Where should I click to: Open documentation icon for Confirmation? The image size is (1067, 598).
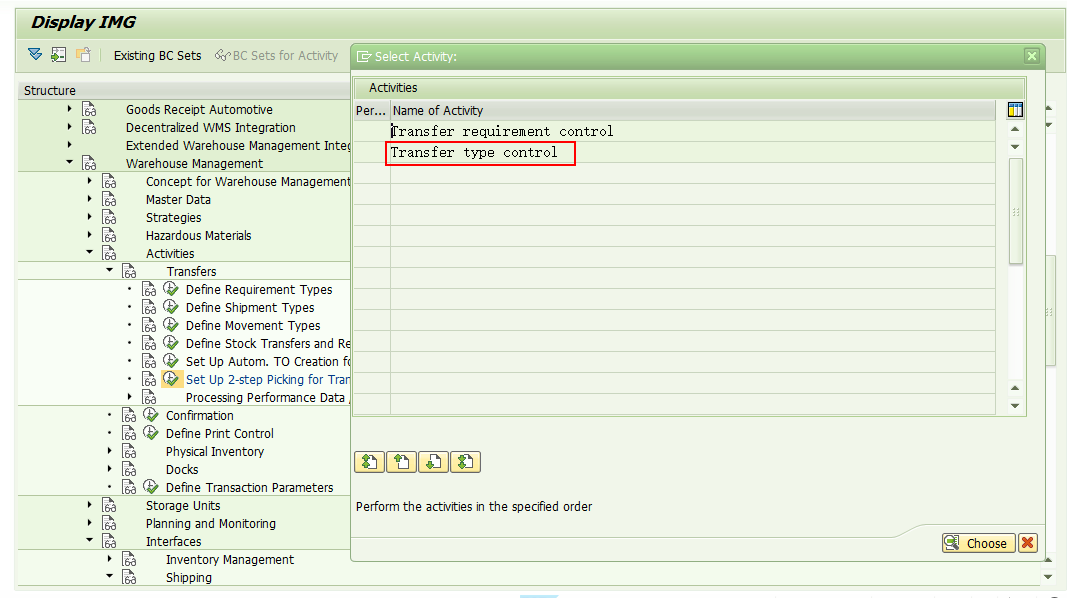point(129,415)
